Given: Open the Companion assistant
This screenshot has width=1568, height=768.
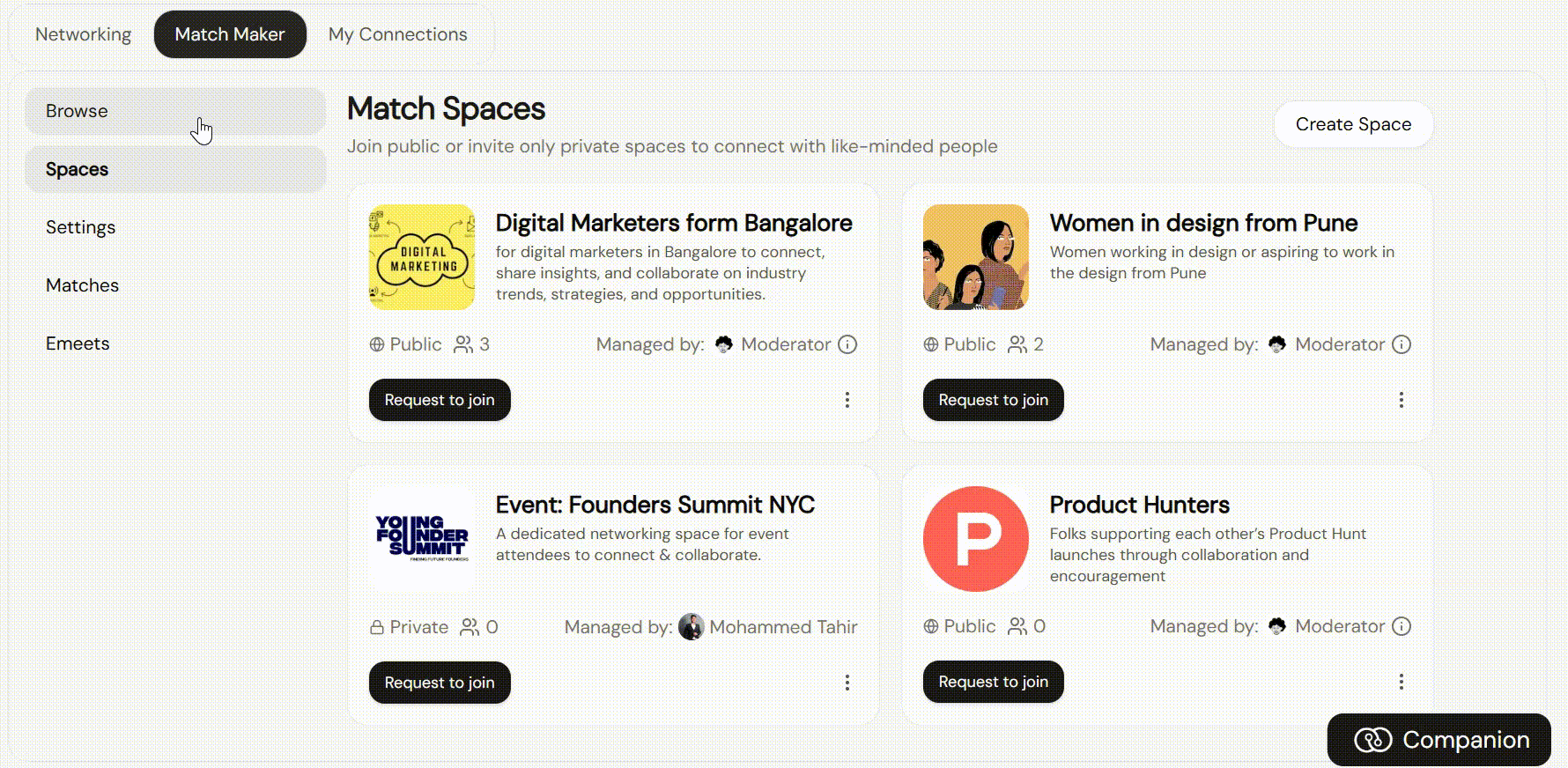Looking at the screenshot, I should [1439, 740].
